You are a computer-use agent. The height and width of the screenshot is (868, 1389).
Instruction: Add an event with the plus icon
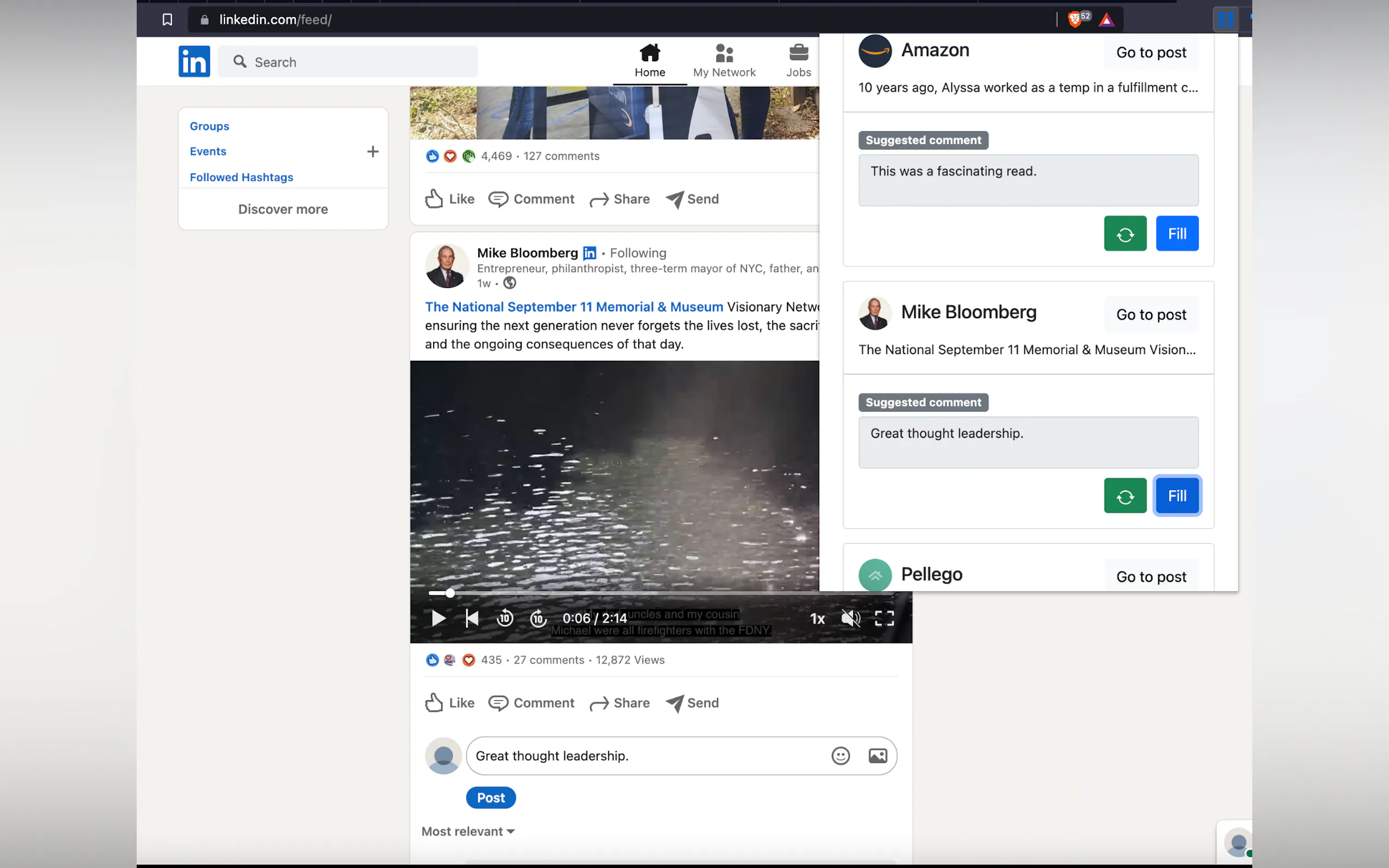coord(372,151)
